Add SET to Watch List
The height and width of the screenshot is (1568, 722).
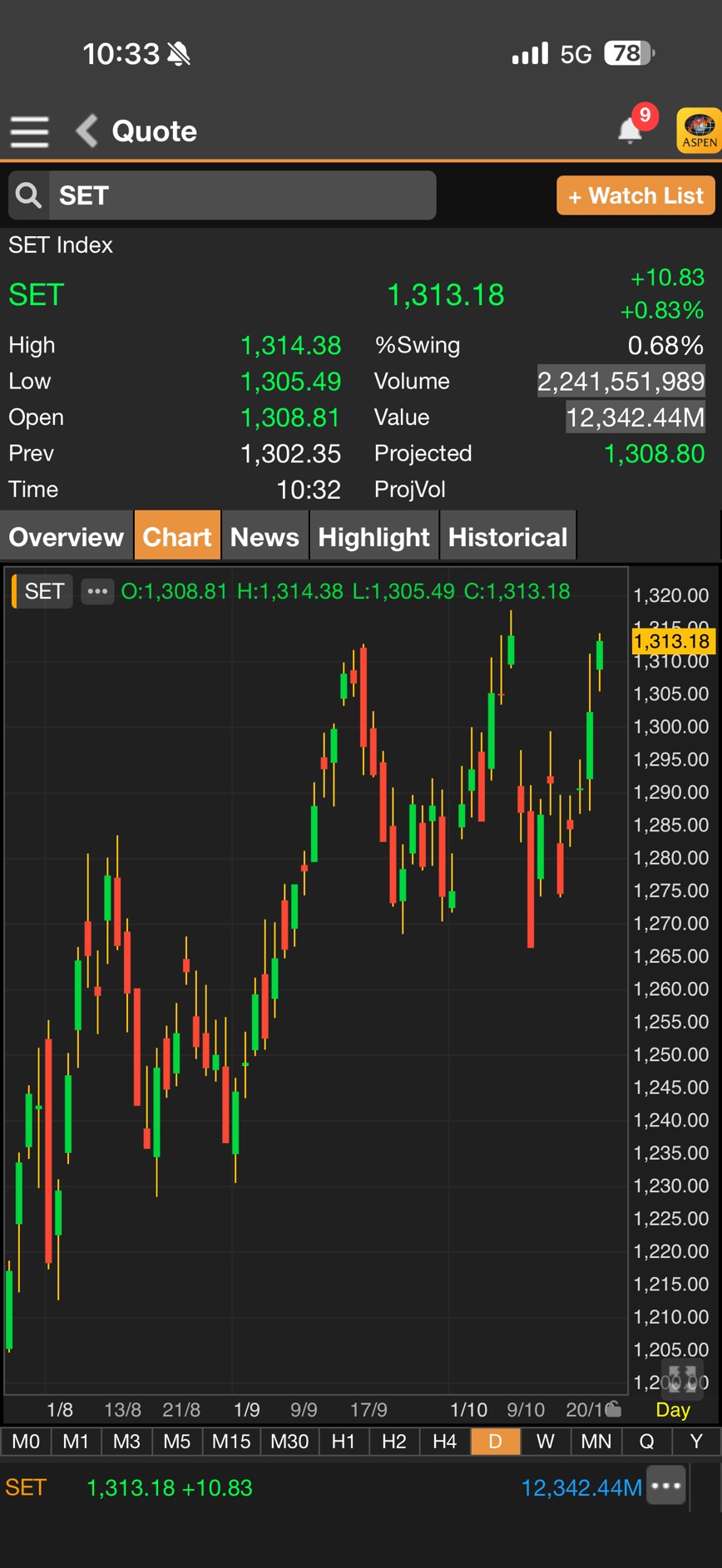[635, 195]
